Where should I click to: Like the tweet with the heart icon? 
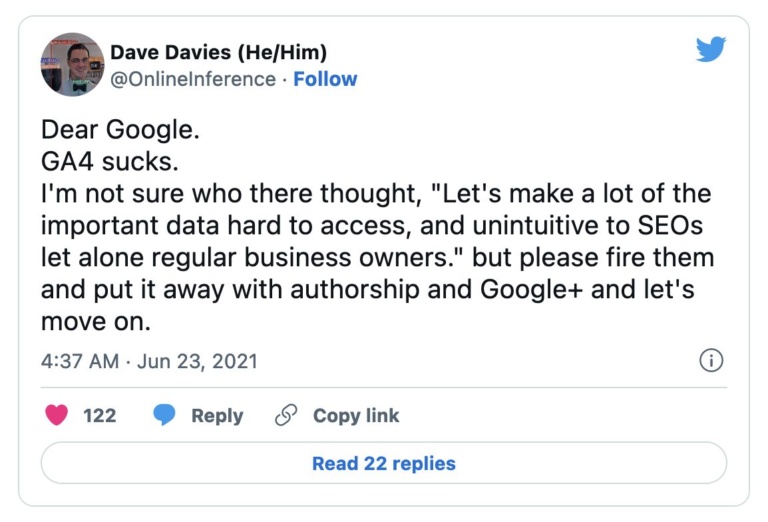point(57,415)
